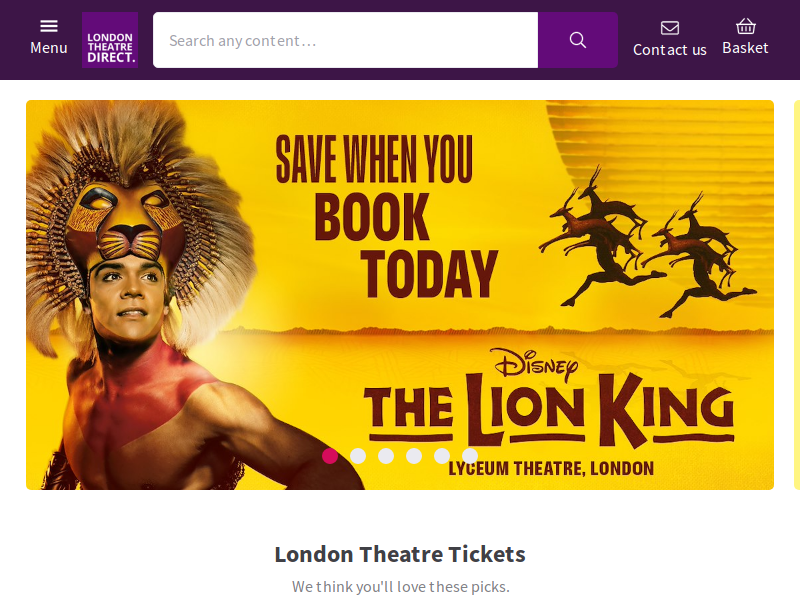Select the fifth carousel dot

click(442, 456)
